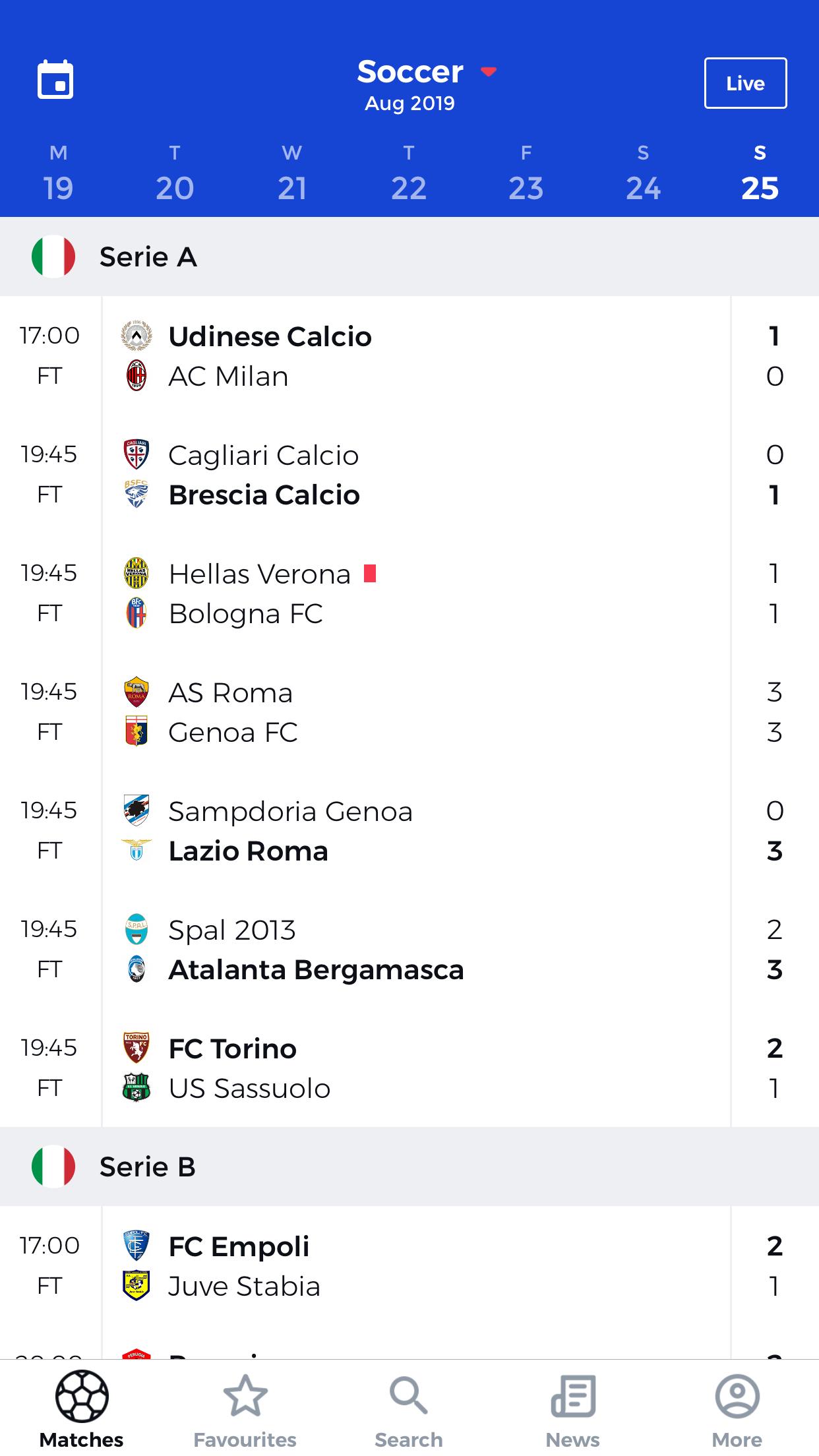Collapse the Serie A league header
Screen dimensions: 819x1456
[409, 257]
